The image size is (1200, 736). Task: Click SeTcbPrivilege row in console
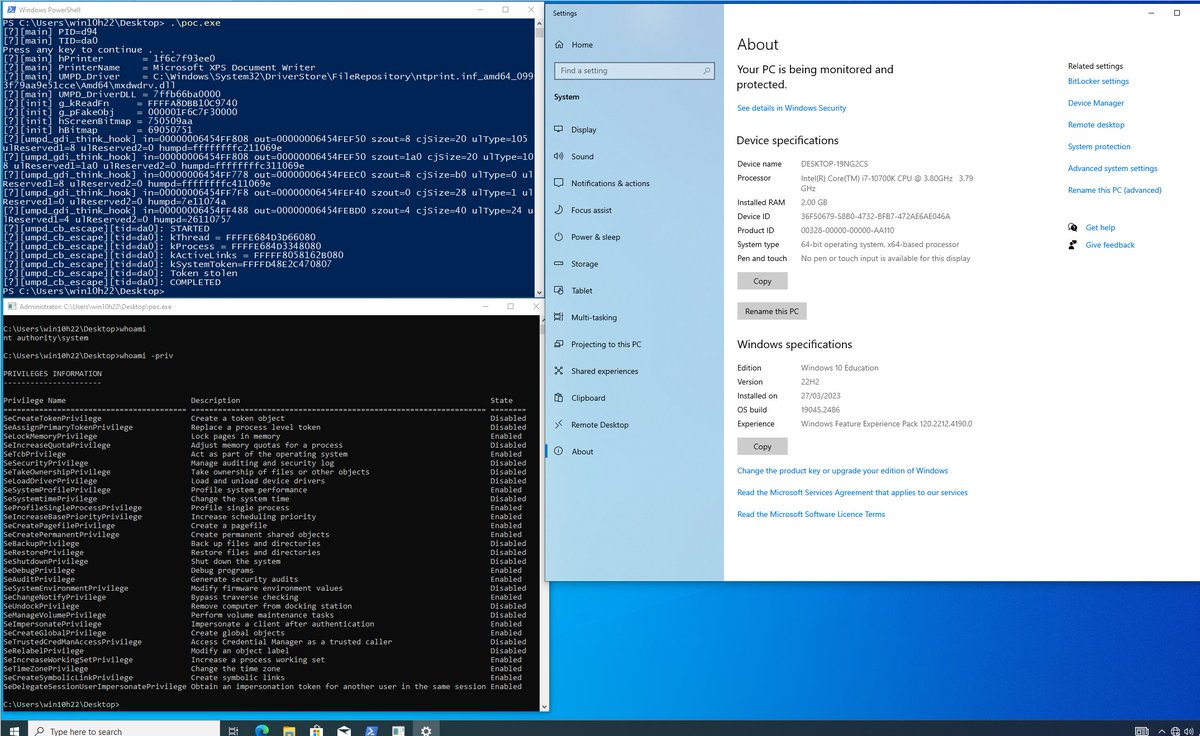(264, 454)
